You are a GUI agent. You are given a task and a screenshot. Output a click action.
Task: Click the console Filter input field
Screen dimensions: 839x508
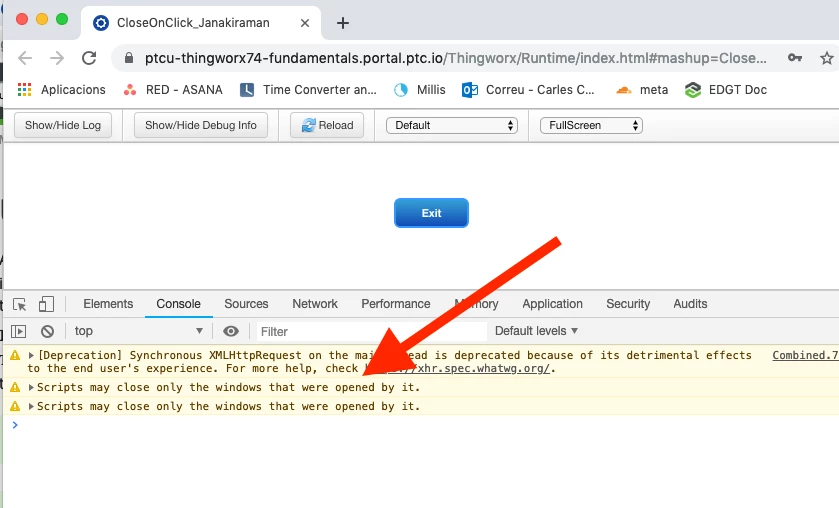(371, 331)
